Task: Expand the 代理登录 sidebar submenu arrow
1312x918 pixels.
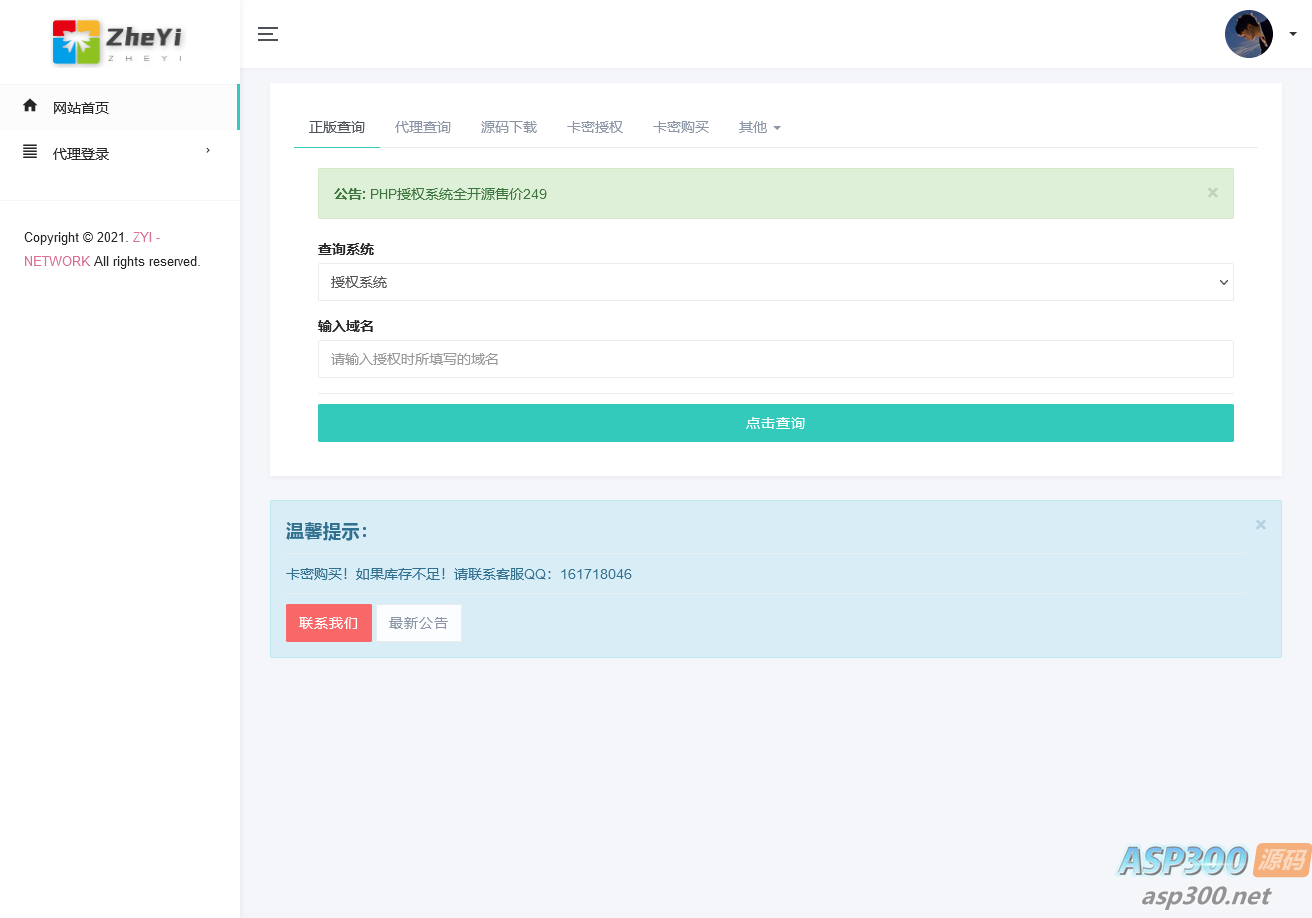Action: coord(208,151)
